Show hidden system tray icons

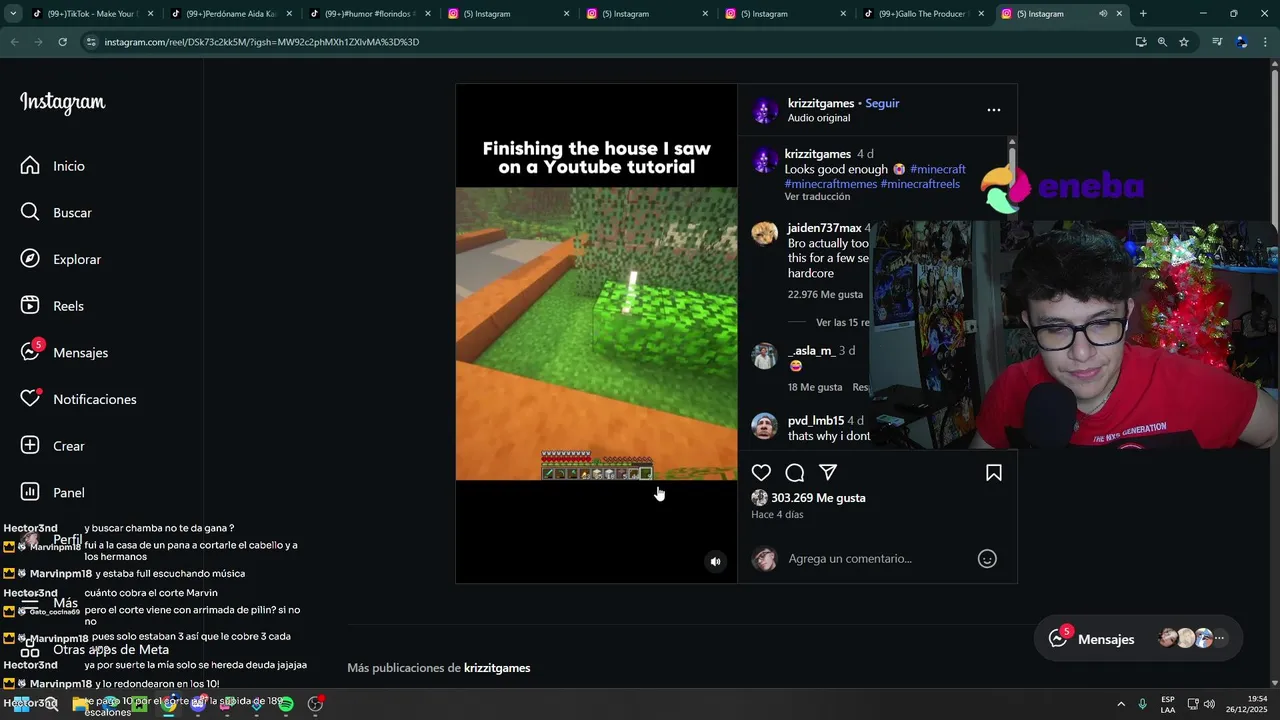point(1120,704)
